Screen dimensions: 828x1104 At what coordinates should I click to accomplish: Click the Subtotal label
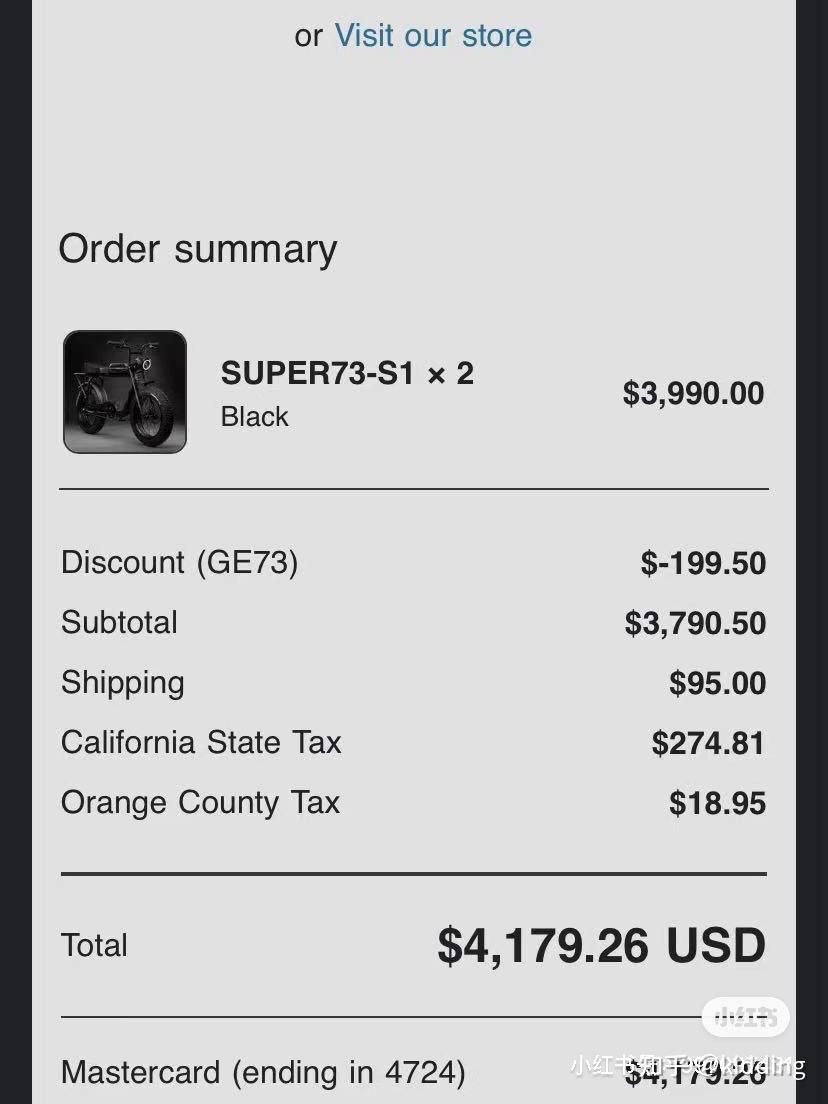119,622
